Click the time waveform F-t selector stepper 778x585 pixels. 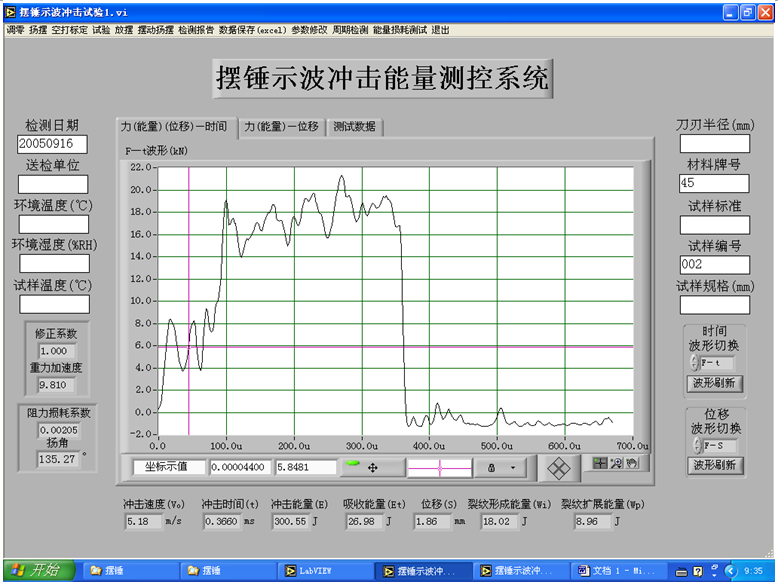(x=695, y=363)
